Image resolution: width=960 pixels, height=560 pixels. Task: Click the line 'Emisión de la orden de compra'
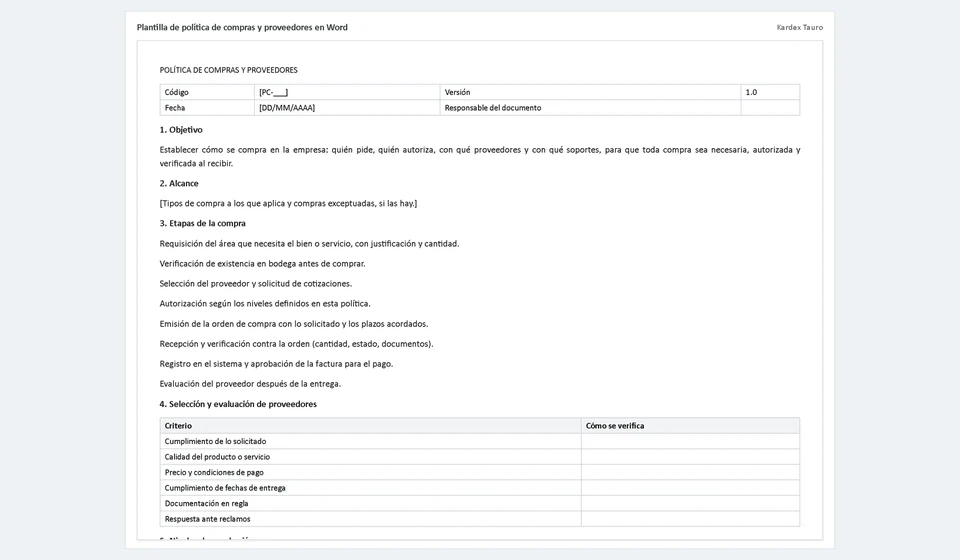point(294,324)
